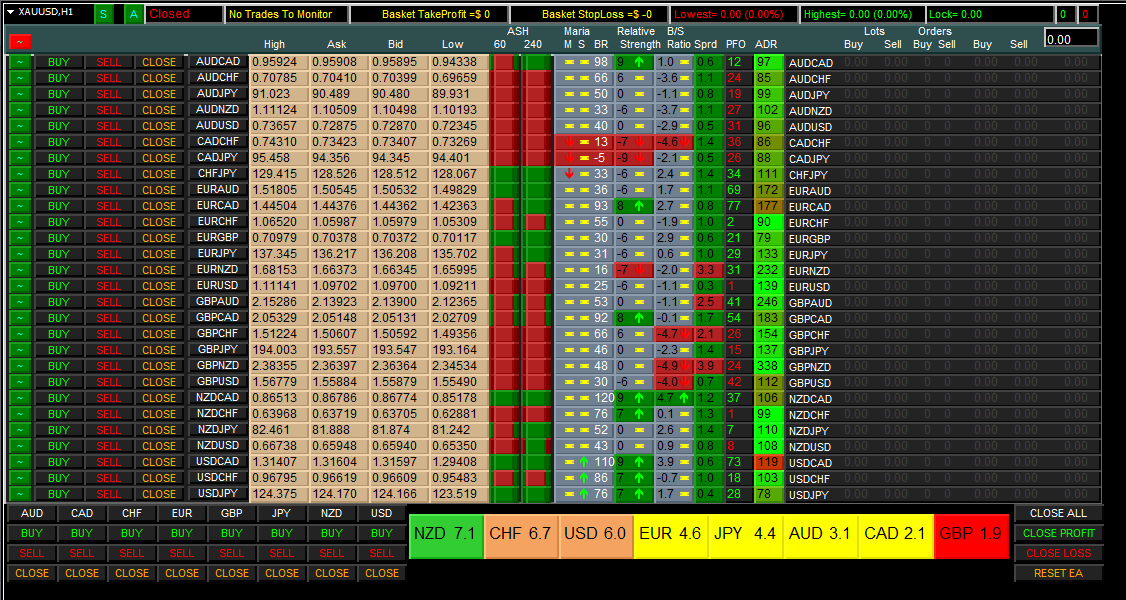Click the Basket TakeProfit display
This screenshot has height=600, width=1126.
click(429, 14)
